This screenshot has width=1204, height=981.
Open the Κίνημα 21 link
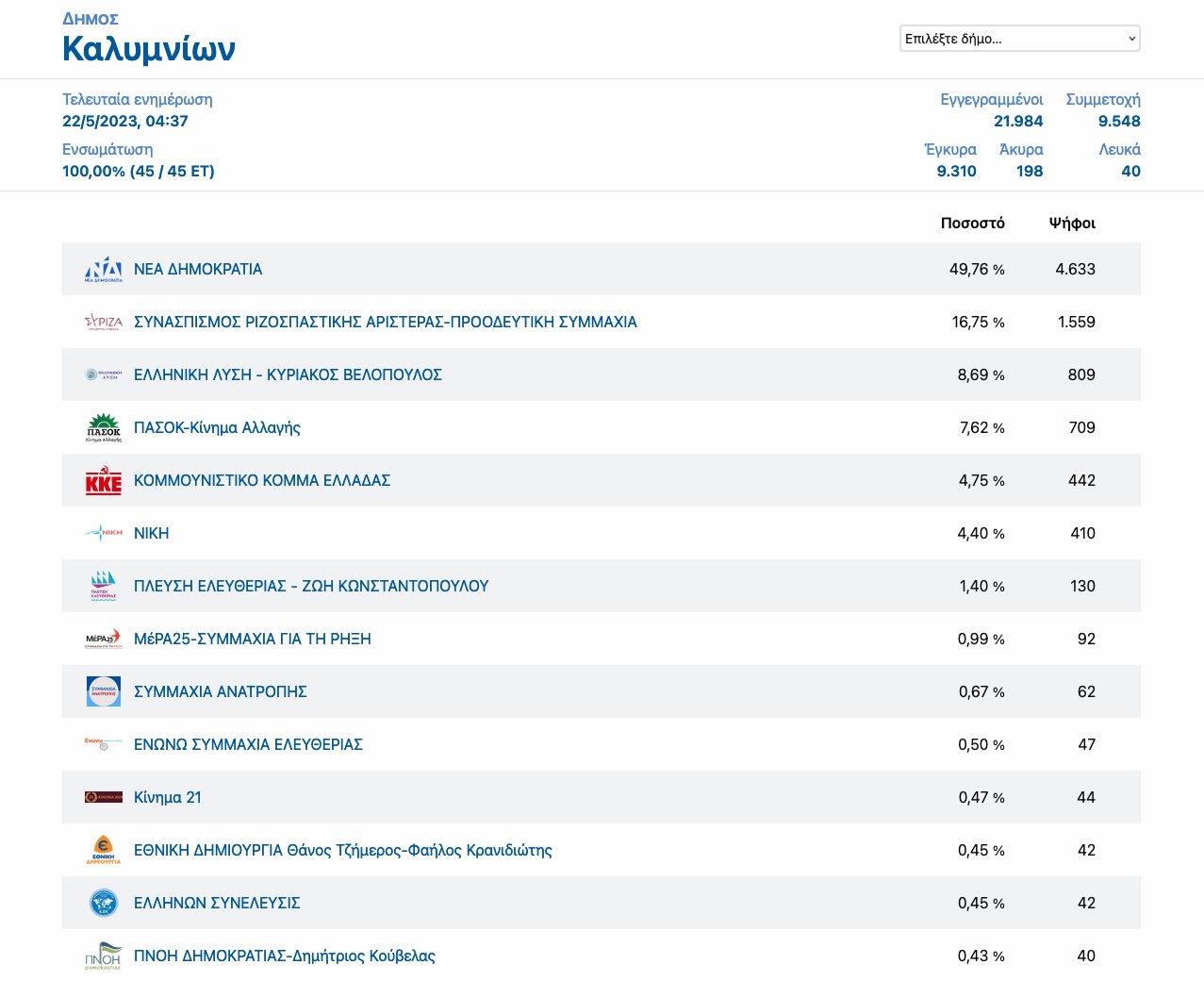[168, 797]
